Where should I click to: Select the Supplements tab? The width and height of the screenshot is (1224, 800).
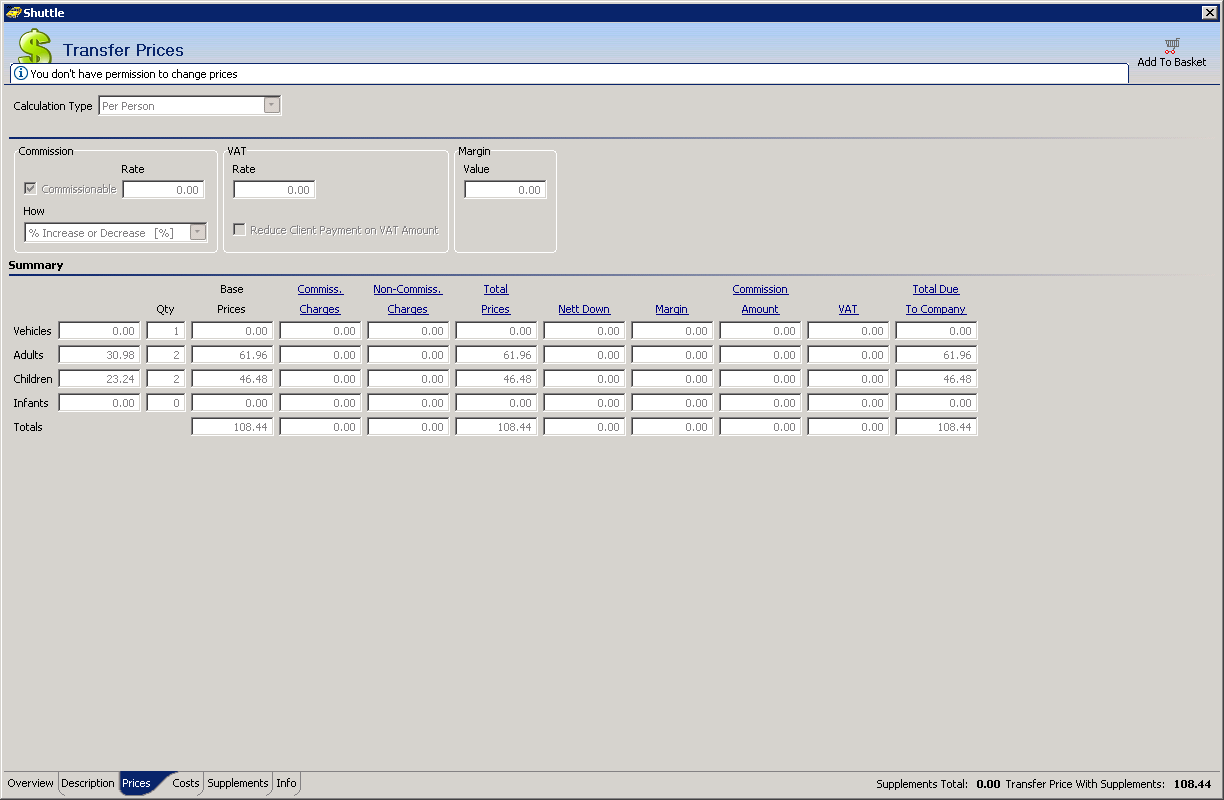[238, 783]
